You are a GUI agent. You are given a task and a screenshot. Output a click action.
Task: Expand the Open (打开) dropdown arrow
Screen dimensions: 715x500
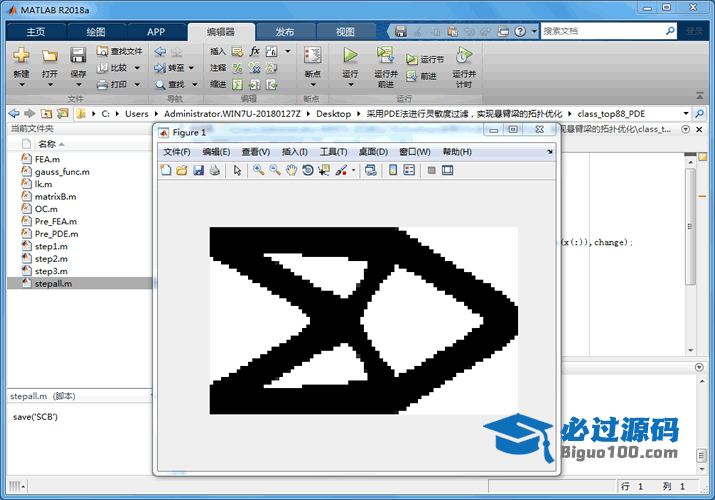click(50, 85)
